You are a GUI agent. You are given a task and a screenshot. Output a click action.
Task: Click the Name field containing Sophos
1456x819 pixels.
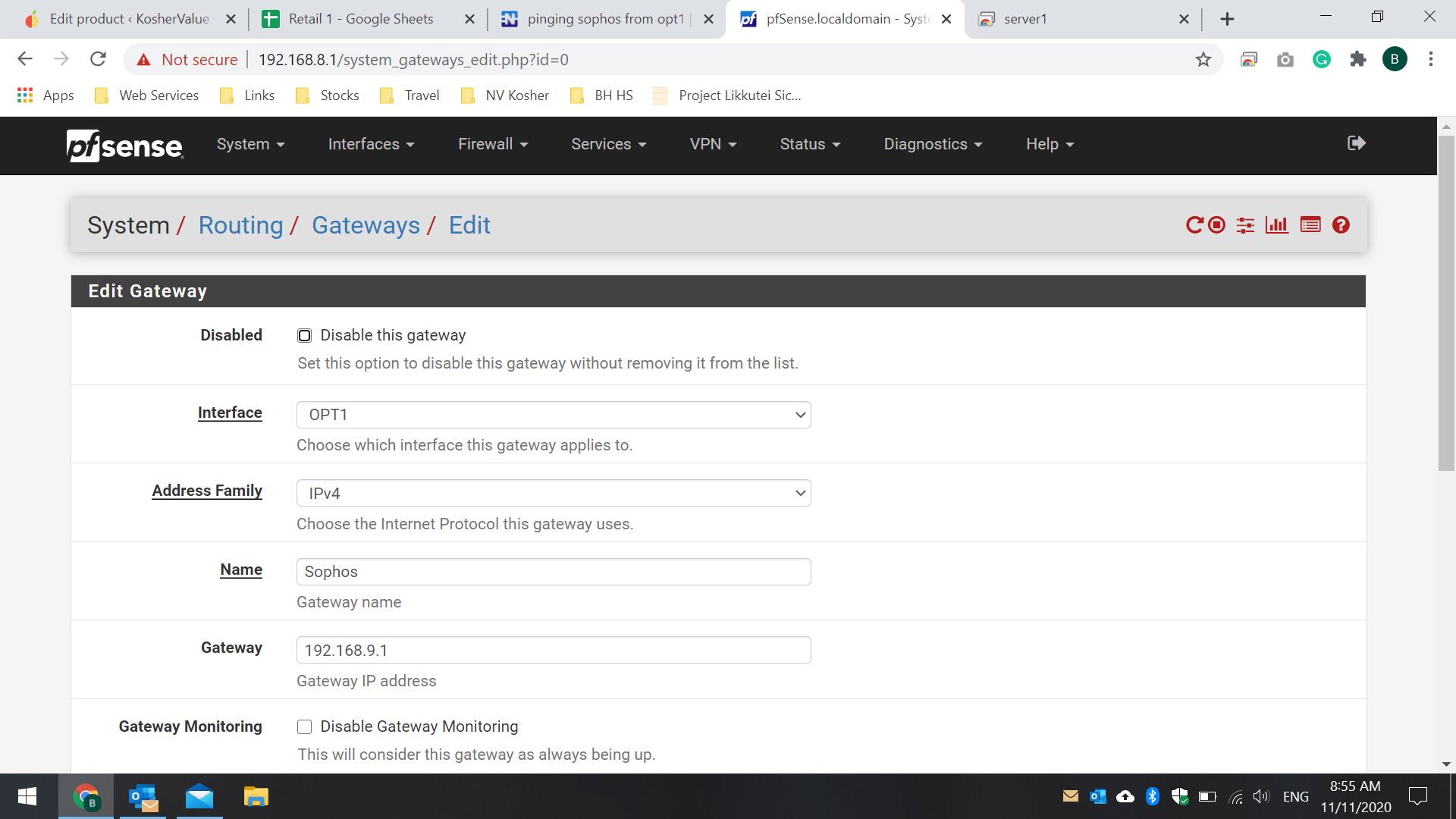click(x=554, y=572)
